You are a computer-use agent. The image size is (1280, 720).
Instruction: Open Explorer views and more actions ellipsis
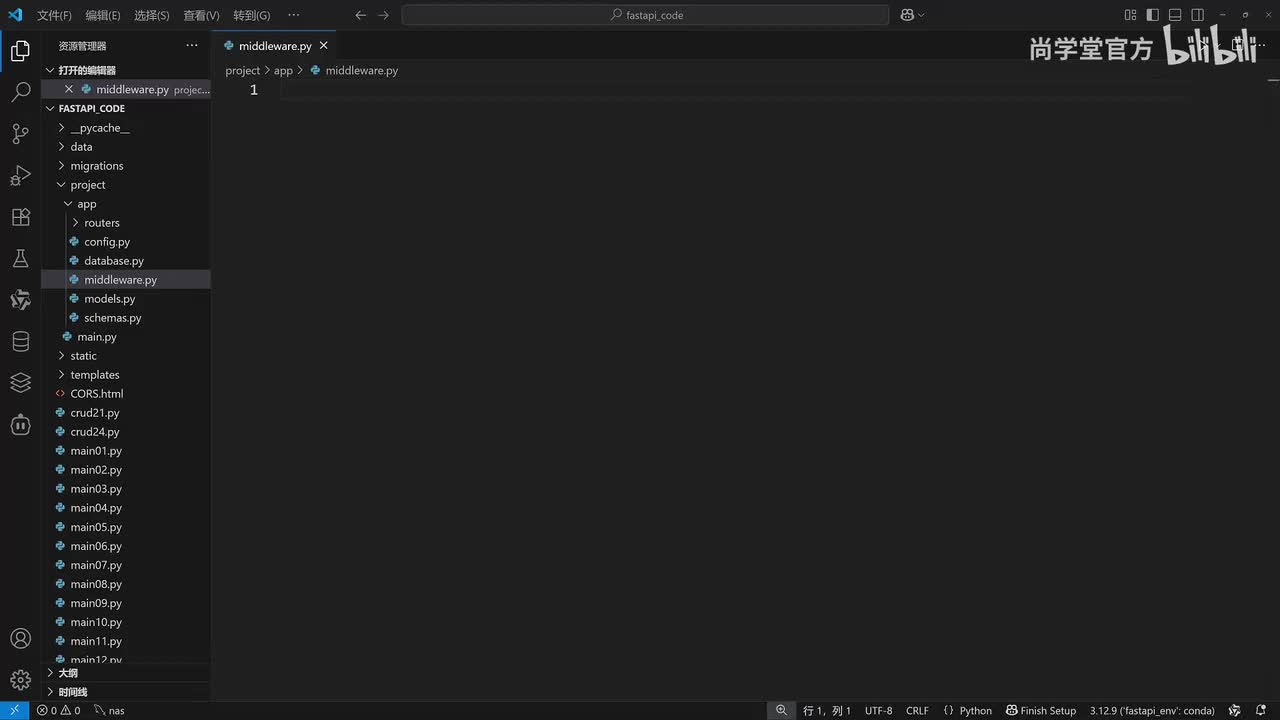192,46
